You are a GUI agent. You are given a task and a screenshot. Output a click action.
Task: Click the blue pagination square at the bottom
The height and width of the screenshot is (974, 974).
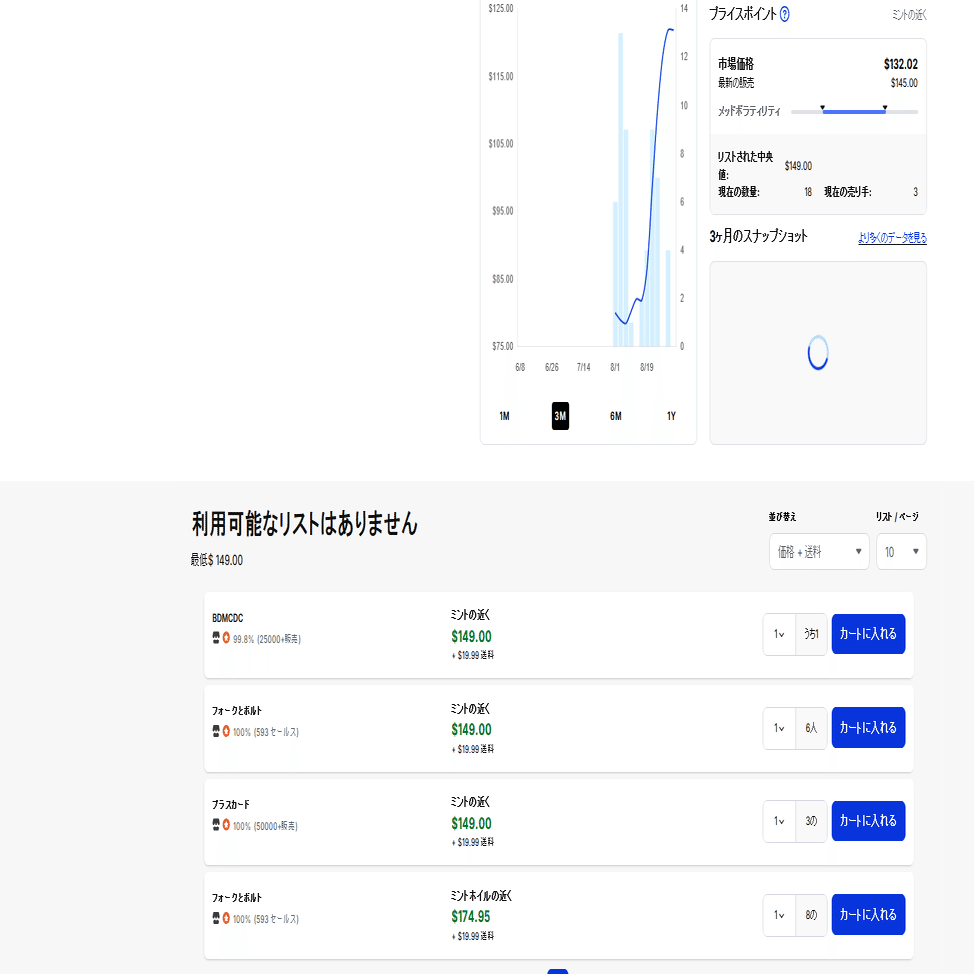pyautogui.click(x=557, y=971)
